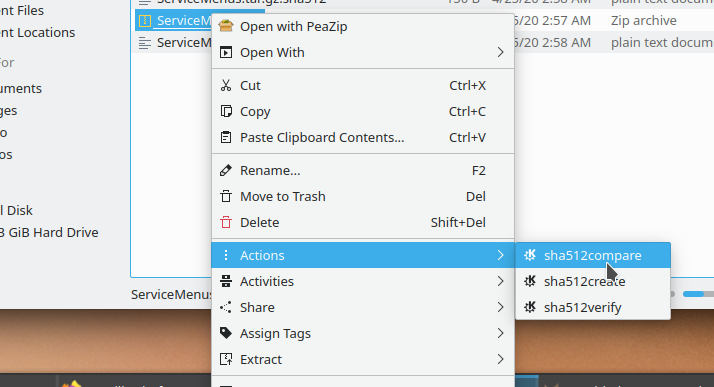Click the Copy icon in the menu
The image size is (714, 387).
tap(226, 111)
